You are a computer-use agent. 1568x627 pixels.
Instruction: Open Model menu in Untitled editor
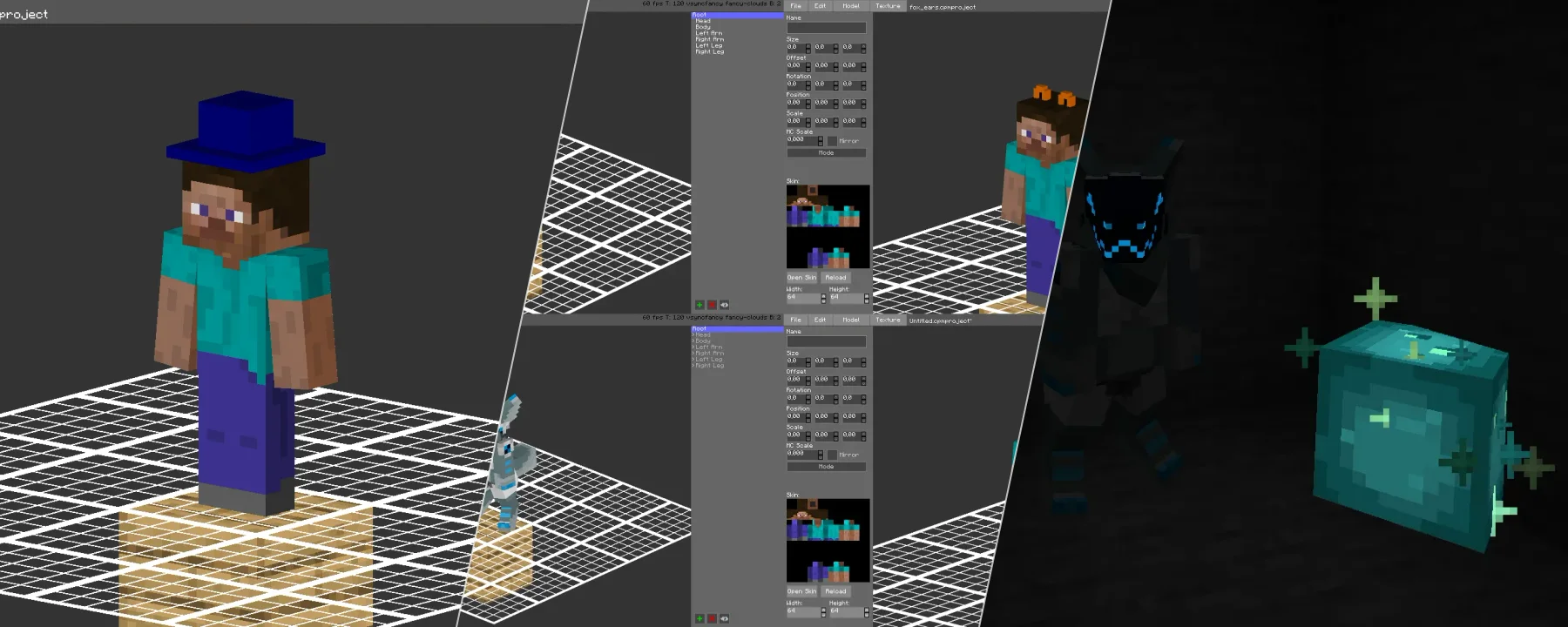[850, 320]
